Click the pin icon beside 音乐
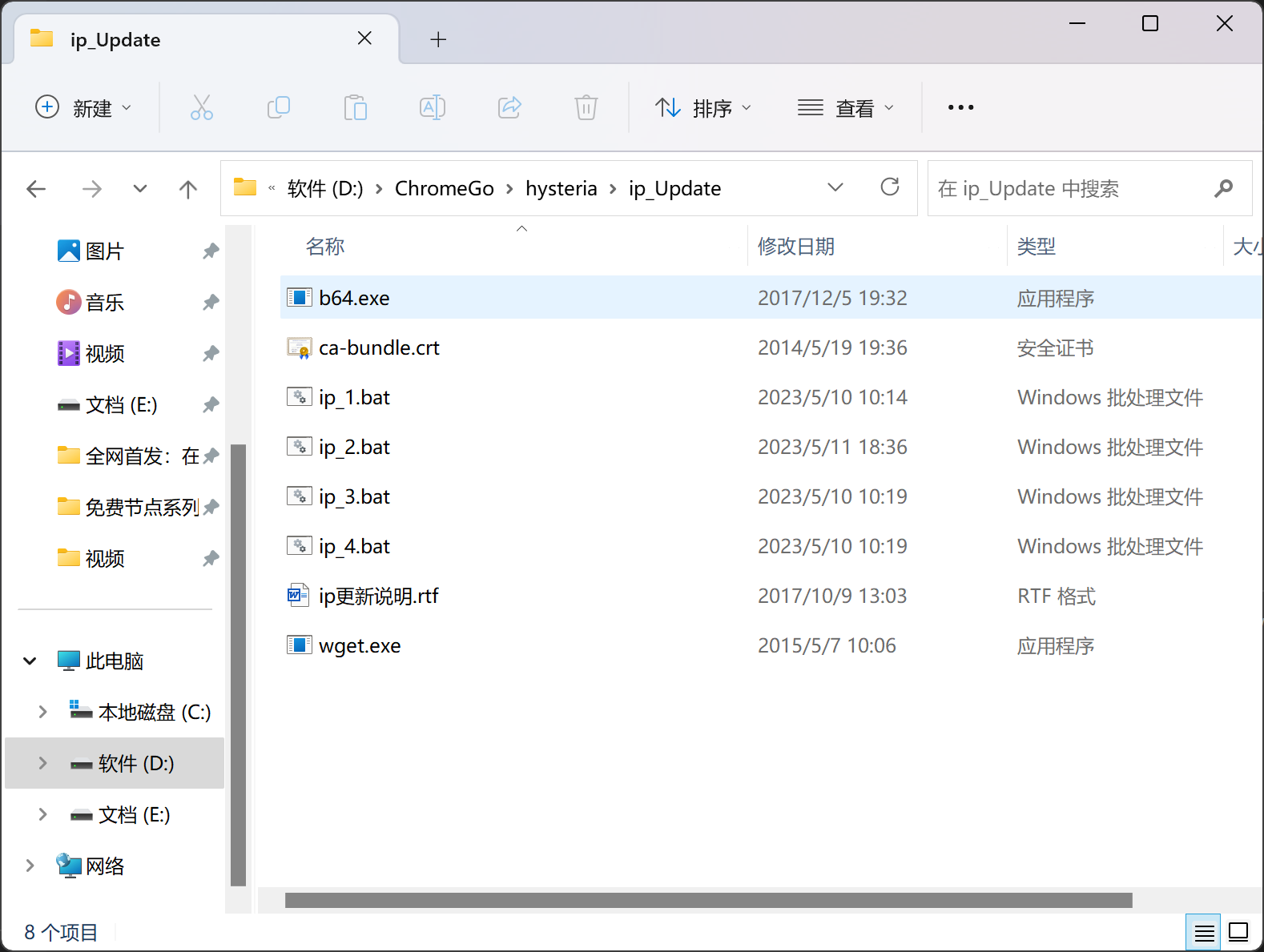 click(211, 303)
